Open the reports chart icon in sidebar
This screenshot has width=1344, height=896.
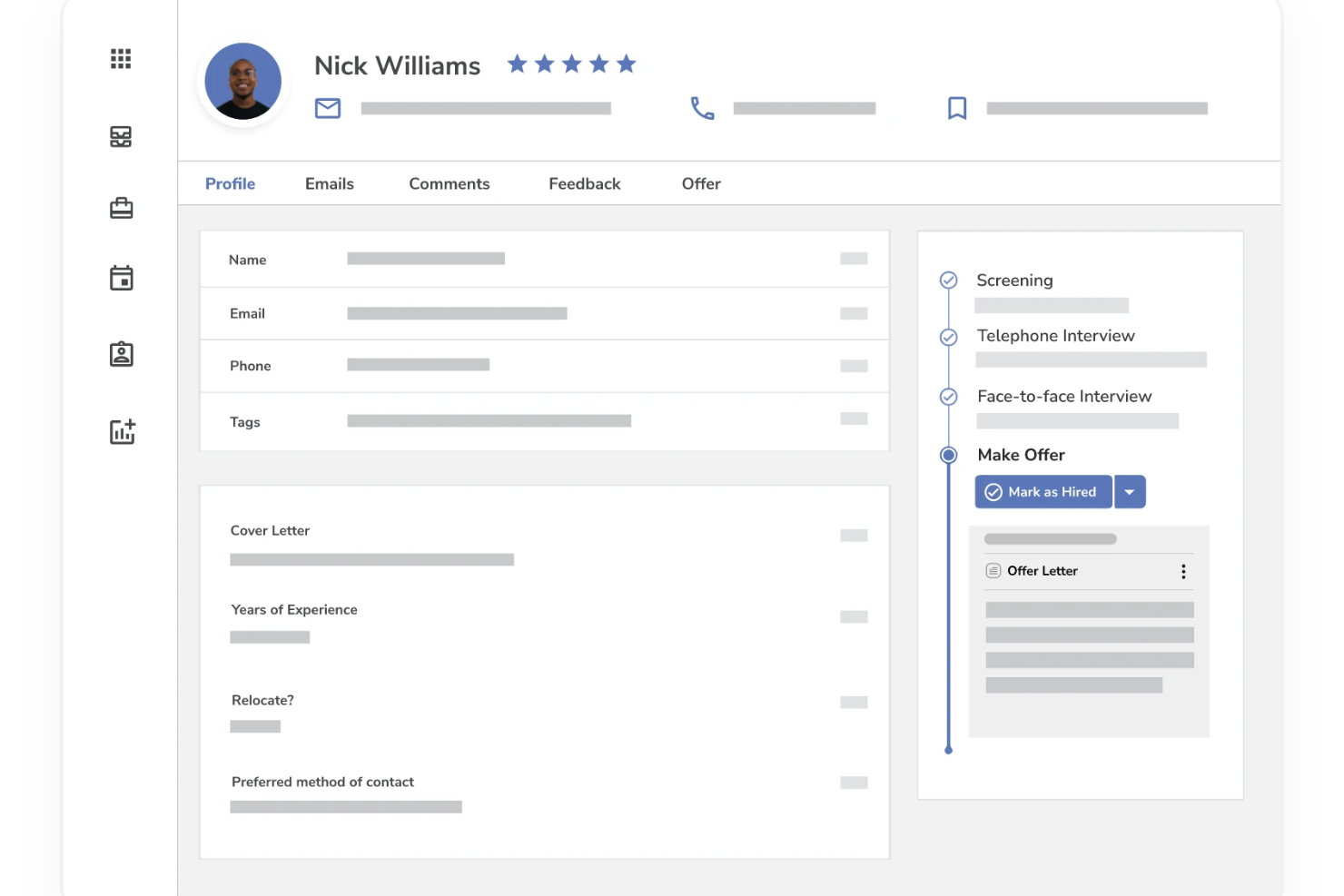pos(121,431)
